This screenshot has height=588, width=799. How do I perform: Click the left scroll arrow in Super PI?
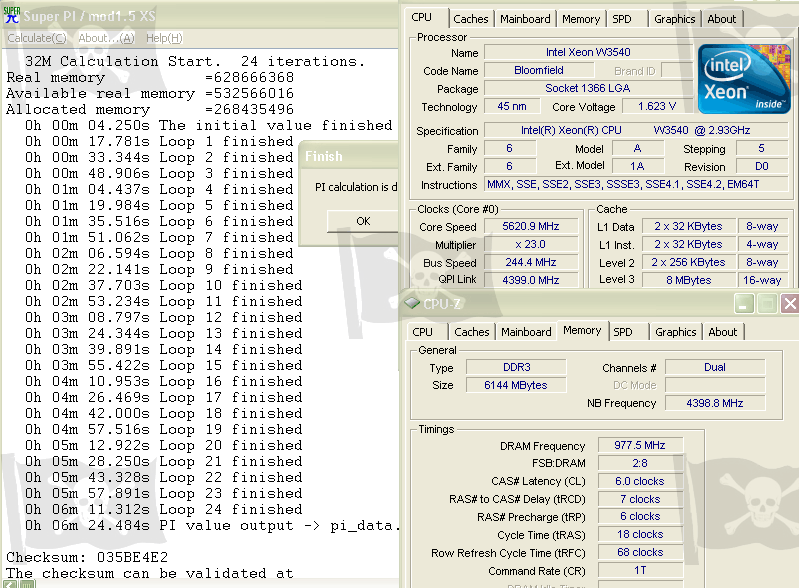pos(10,584)
